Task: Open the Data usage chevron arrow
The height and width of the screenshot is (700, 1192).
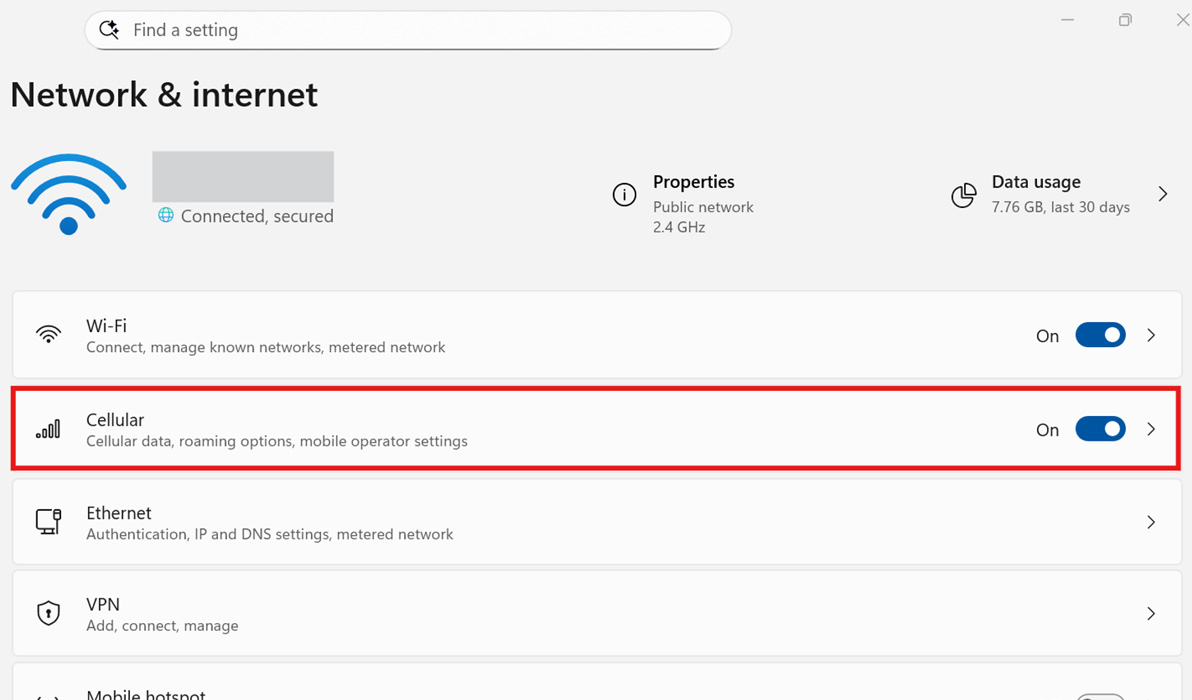Action: (1162, 194)
